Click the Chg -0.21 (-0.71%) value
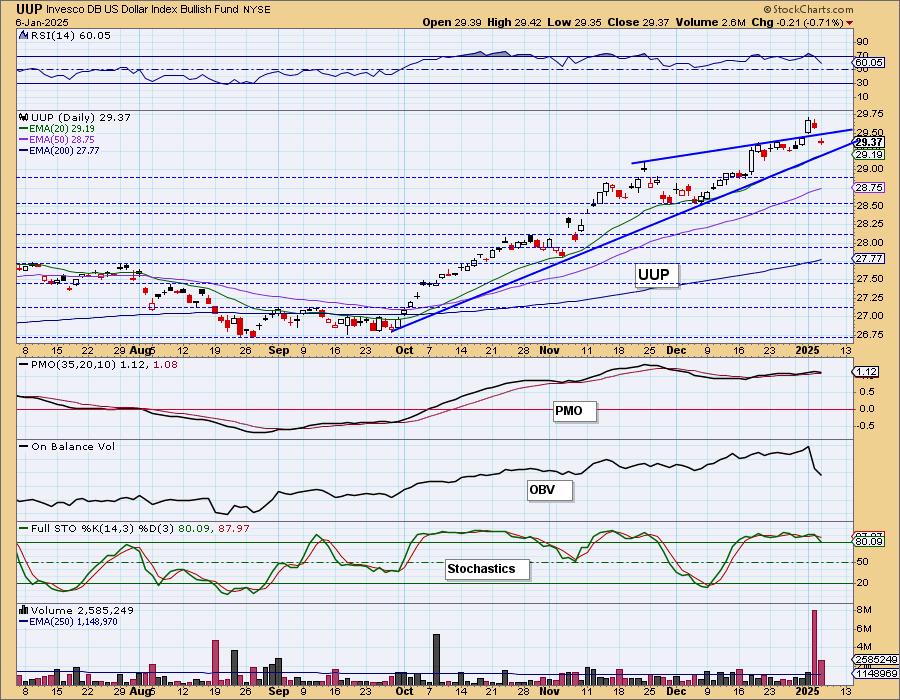900x700 pixels. point(797,22)
